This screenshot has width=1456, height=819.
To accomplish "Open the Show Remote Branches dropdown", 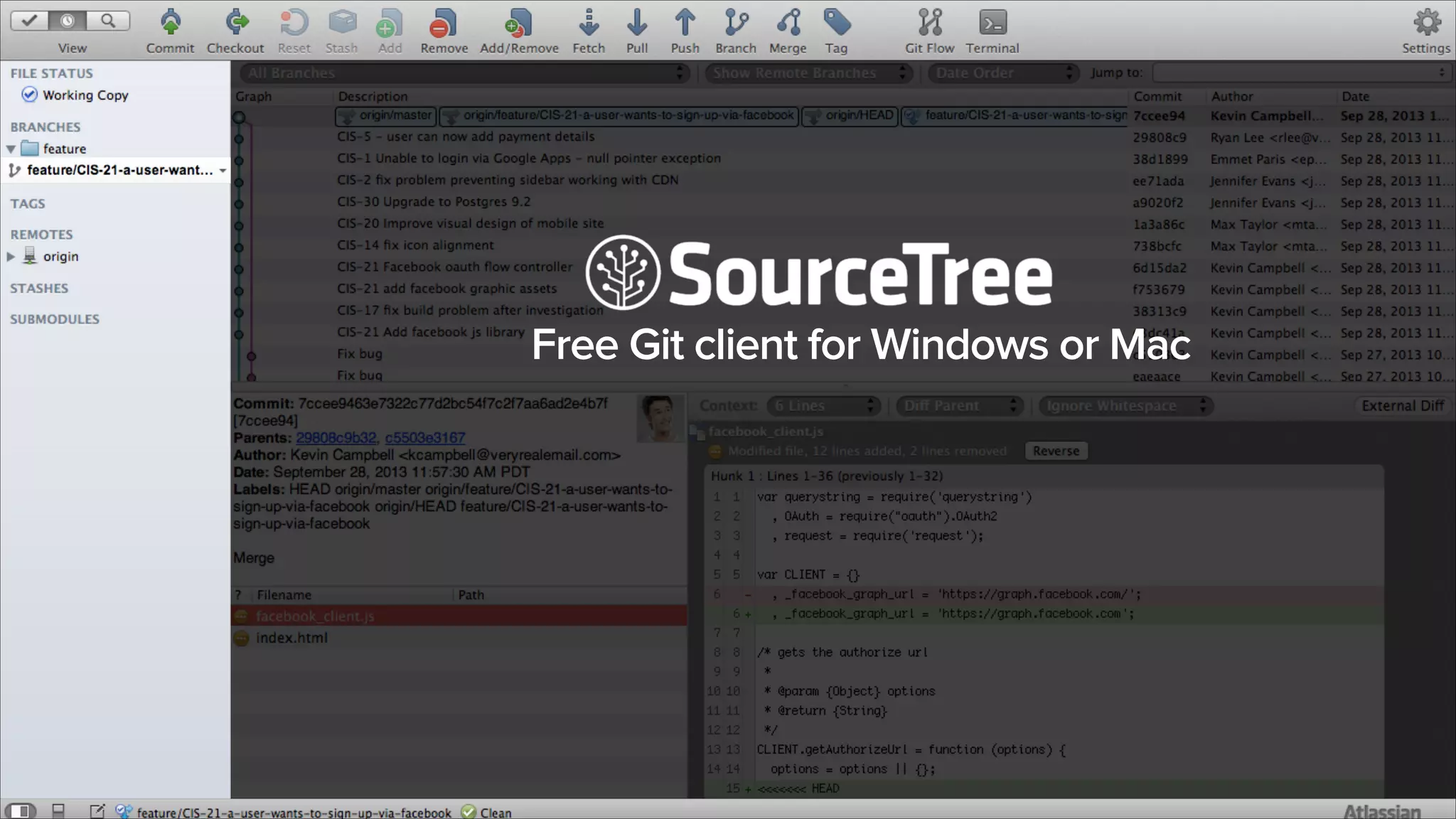I will [808, 73].
